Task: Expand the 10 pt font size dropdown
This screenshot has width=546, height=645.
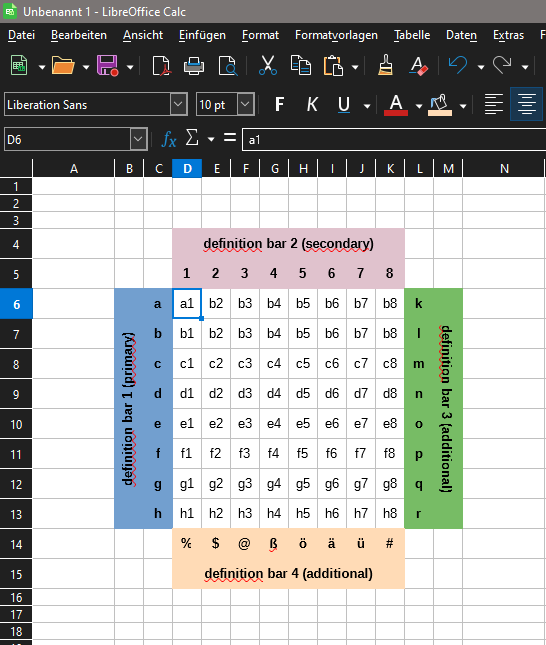Action: point(246,104)
